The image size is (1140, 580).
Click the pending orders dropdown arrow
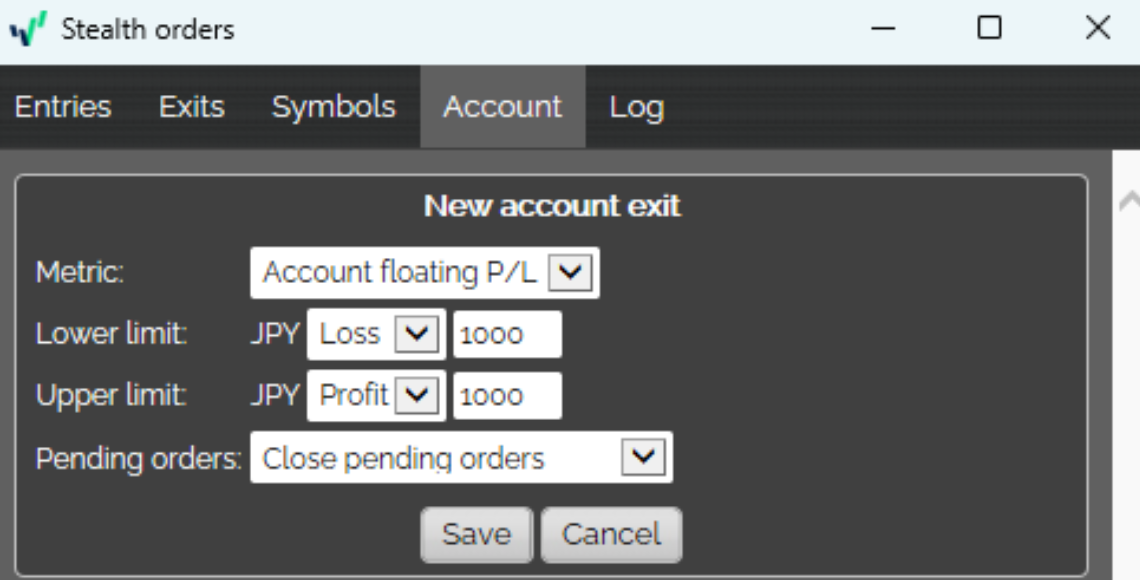coord(643,458)
